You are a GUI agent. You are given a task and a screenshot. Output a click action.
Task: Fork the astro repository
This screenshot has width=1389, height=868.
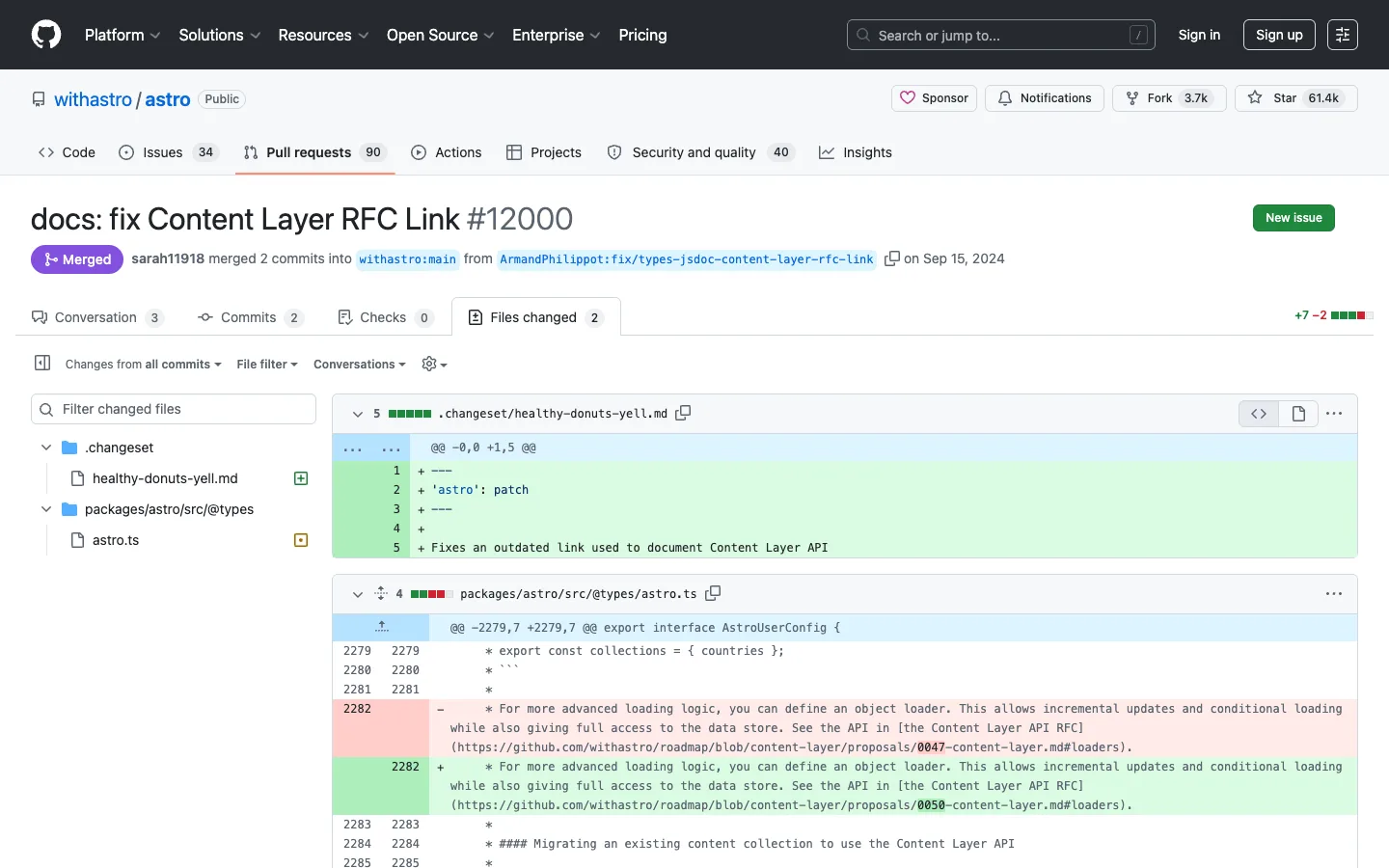[1169, 98]
